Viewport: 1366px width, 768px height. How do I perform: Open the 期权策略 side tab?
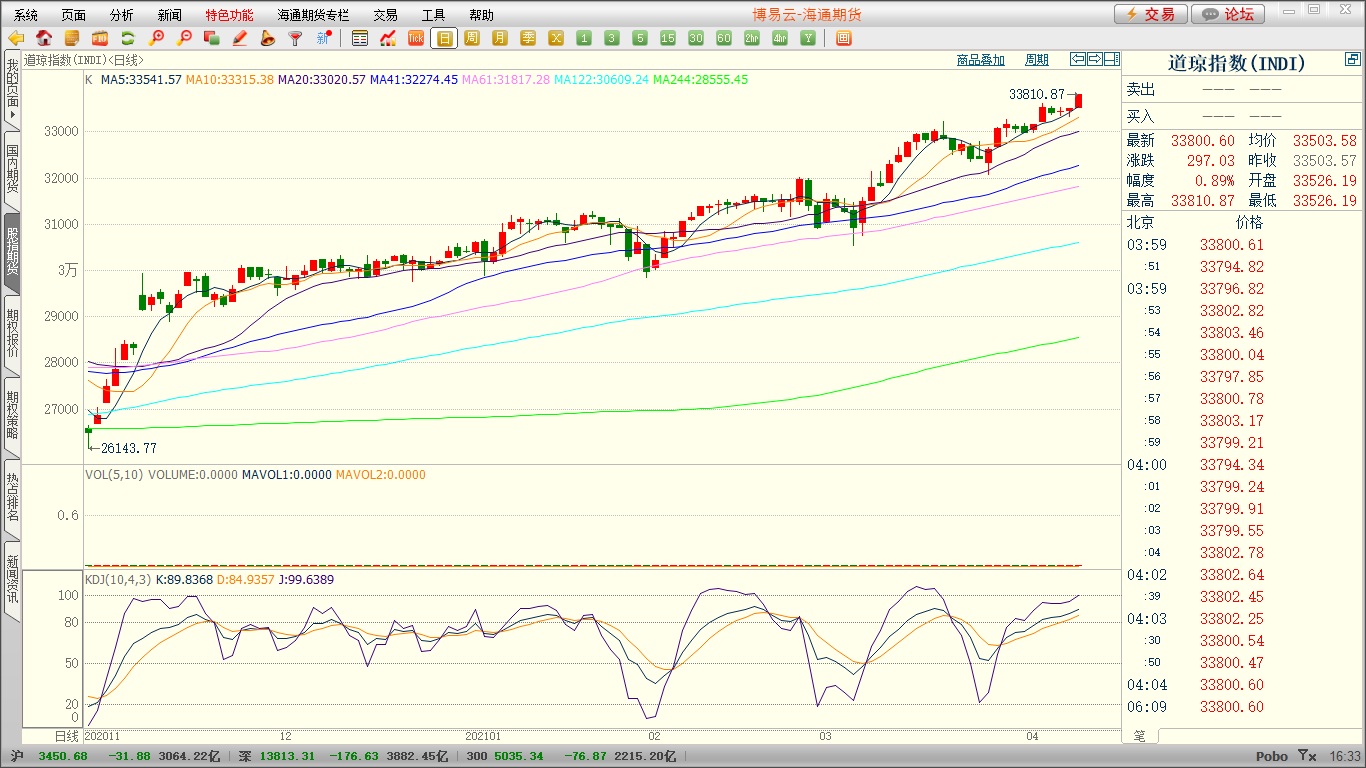click(x=12, y=415)
